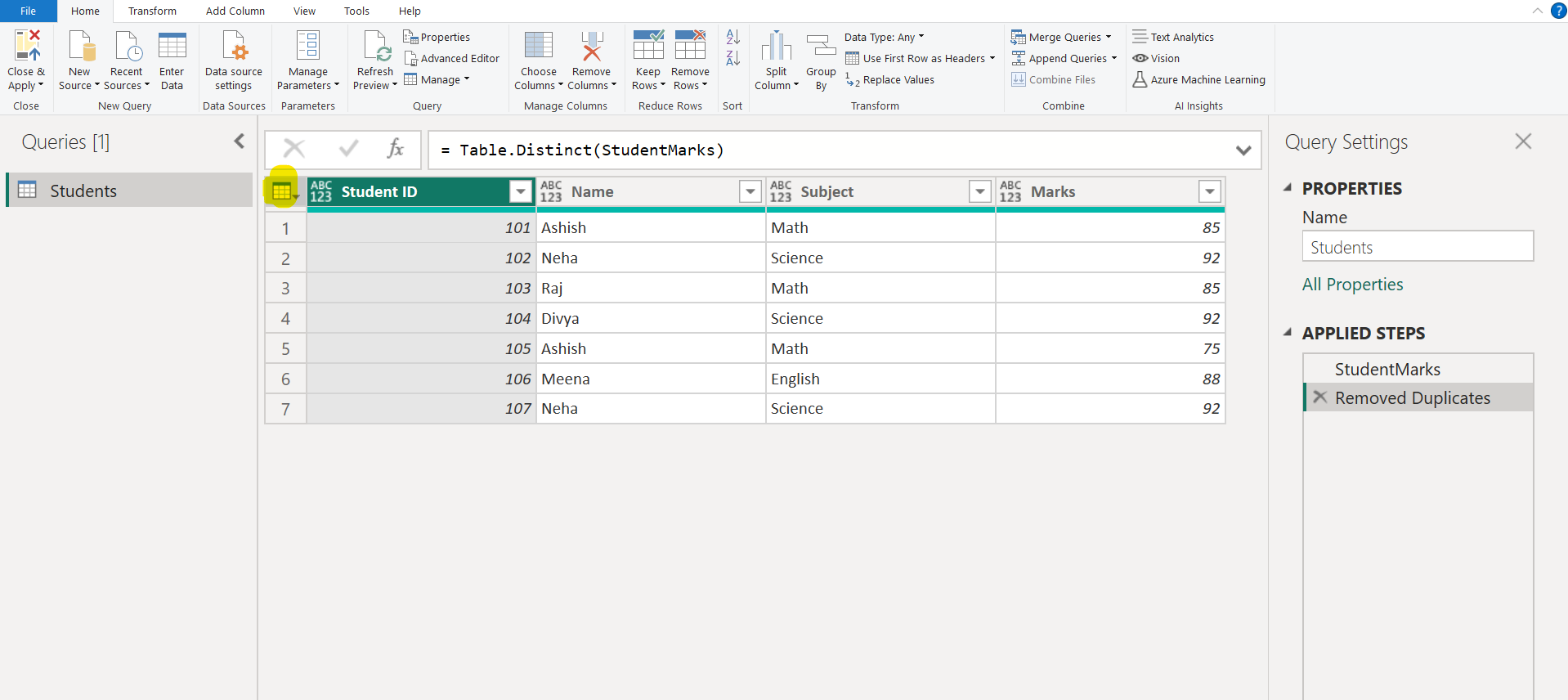This screenshot has height=700, width=1568.
Task: Click the Group By icon
Action: 821,47
